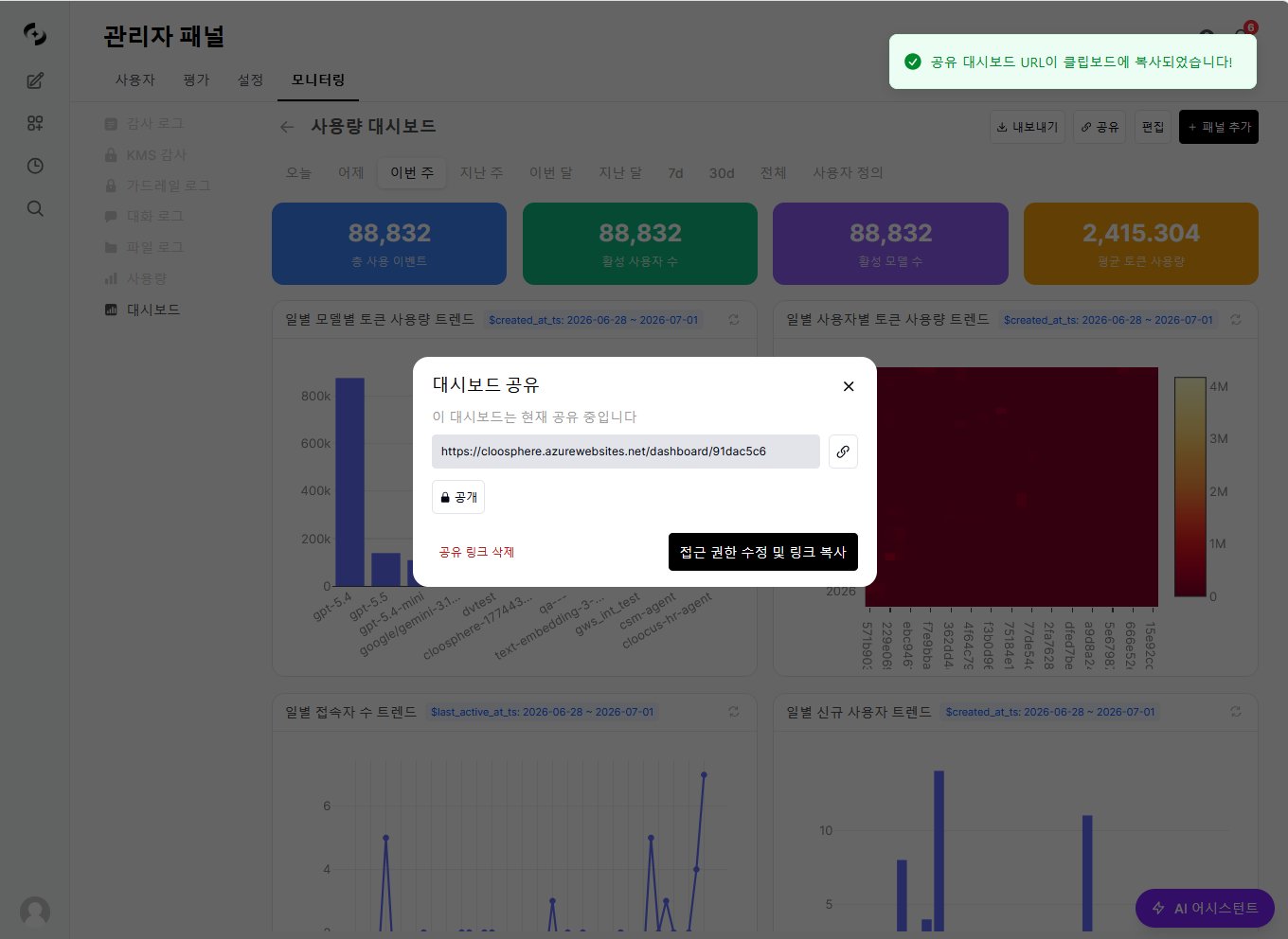Select the 지난 달 date range
This screenshot has height=939, width=1288.
tap(620, 173)
